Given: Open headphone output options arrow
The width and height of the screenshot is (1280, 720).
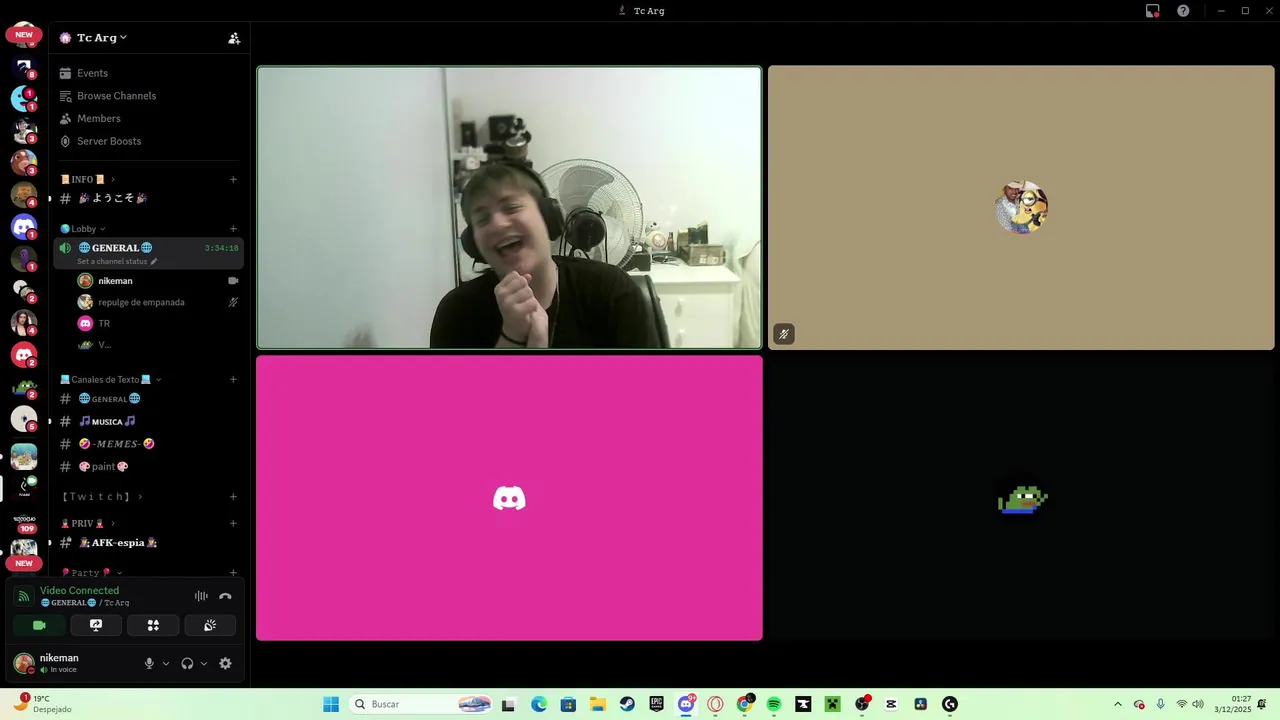Looking at the screenshot, I should point(204,663).
